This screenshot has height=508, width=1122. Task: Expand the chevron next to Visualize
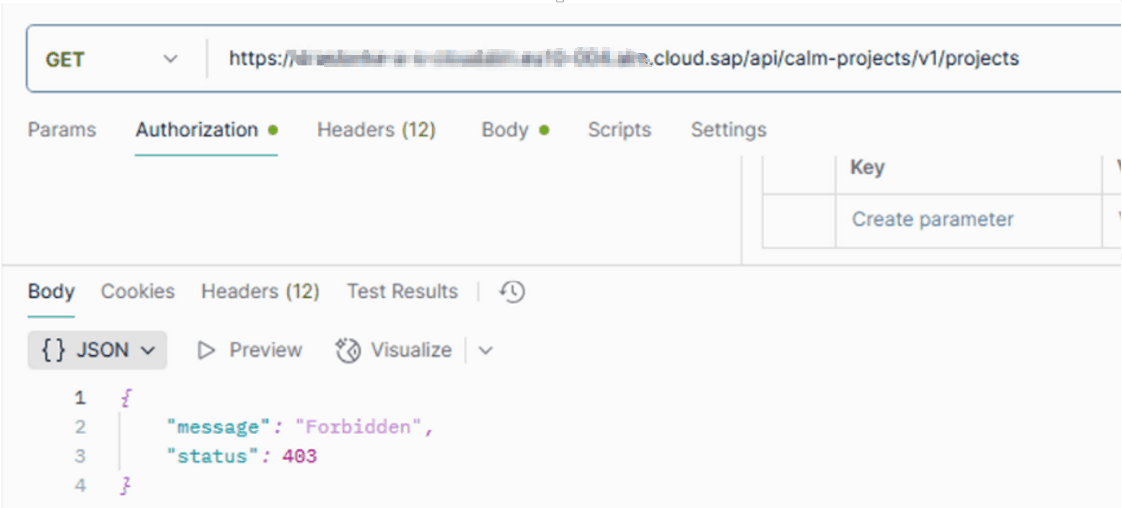coord(486,350)
